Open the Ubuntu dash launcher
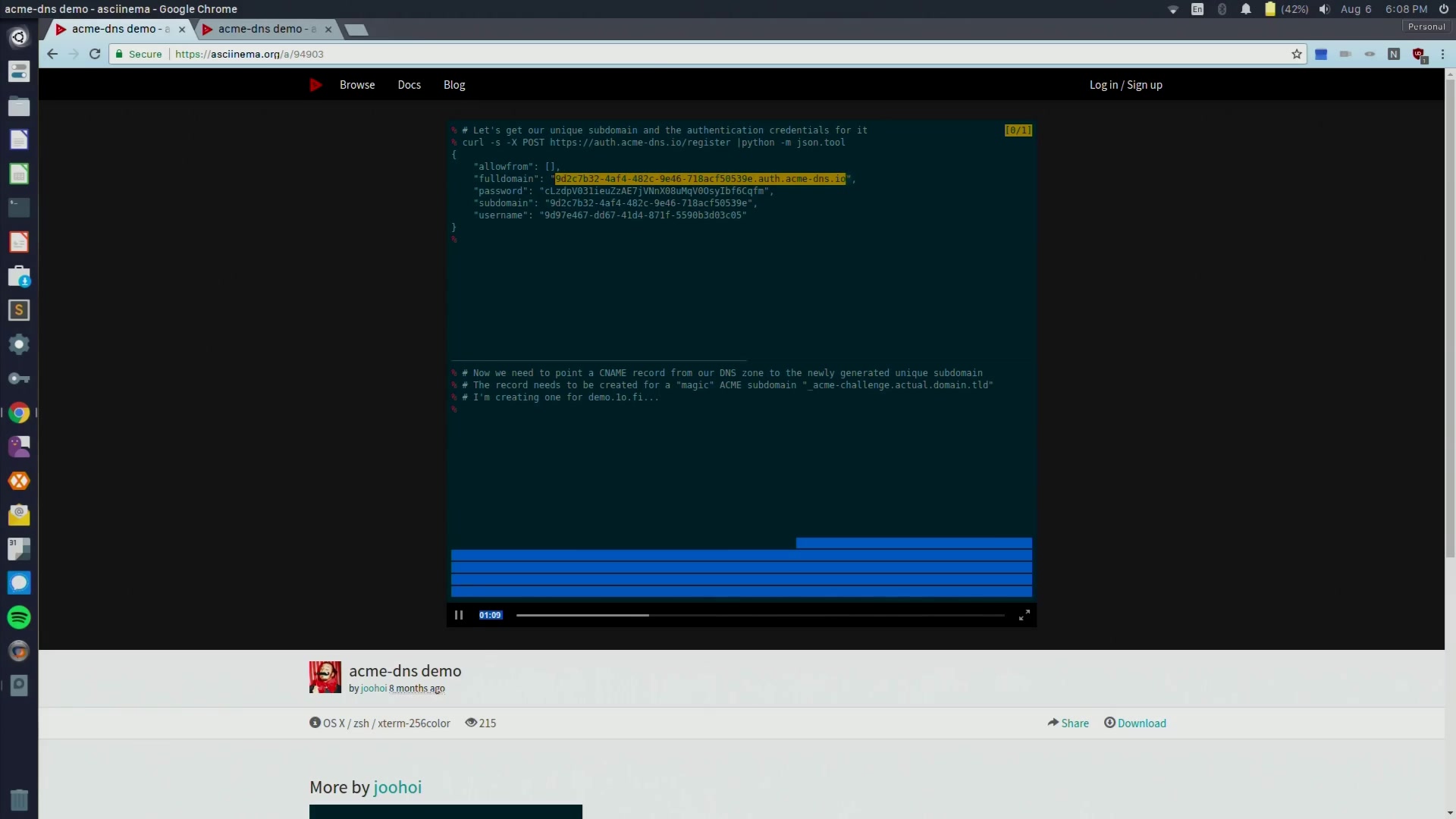Screen dimensions: 1456x819 pos(19,36)
